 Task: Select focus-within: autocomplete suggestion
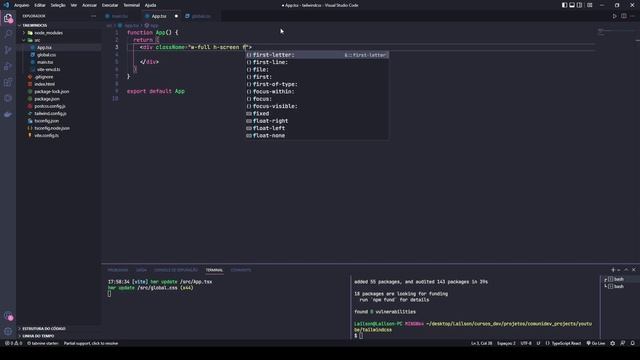click(317, 91)
